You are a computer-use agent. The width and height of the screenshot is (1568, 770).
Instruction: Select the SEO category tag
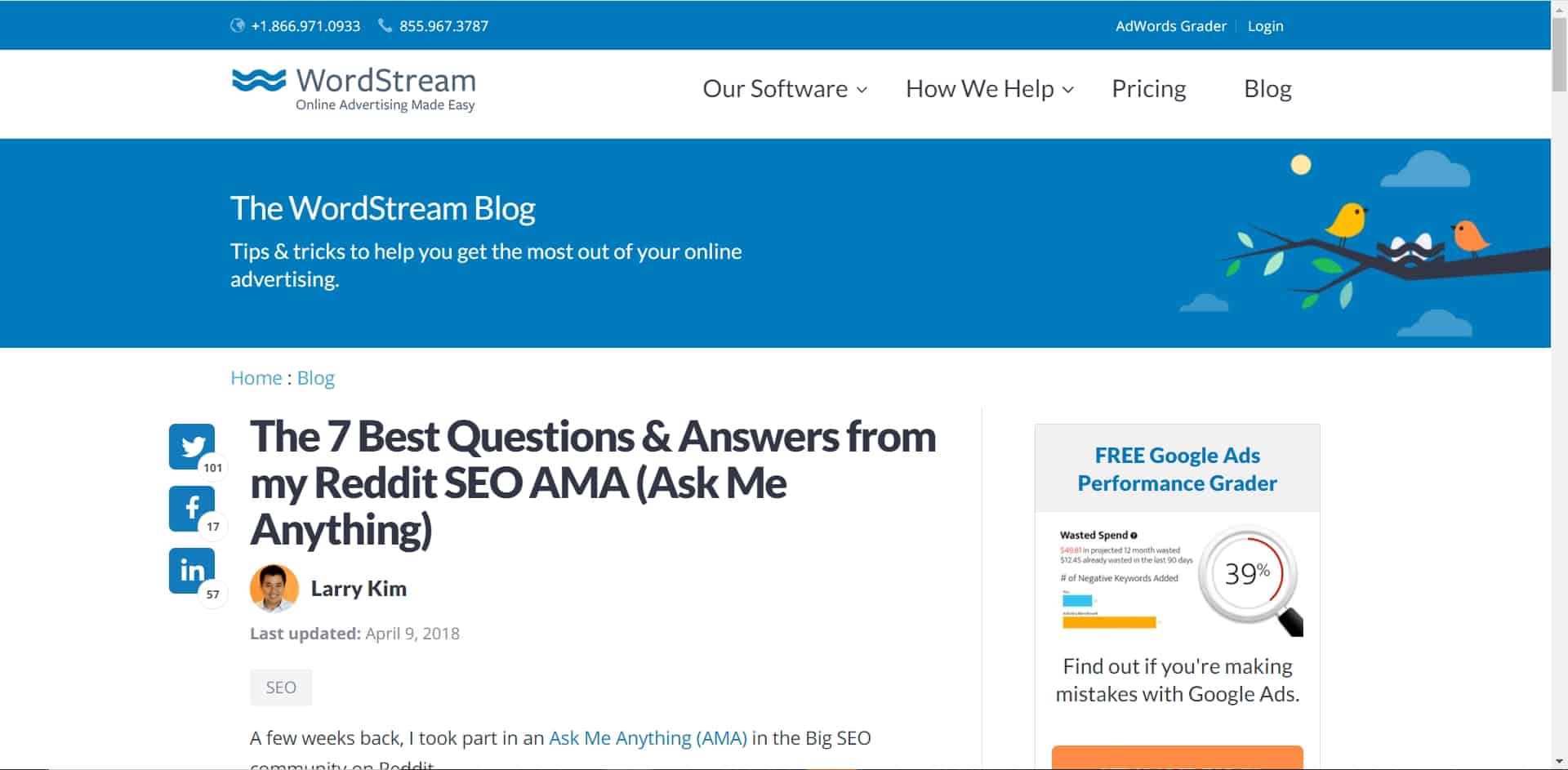tap(281, 688)
